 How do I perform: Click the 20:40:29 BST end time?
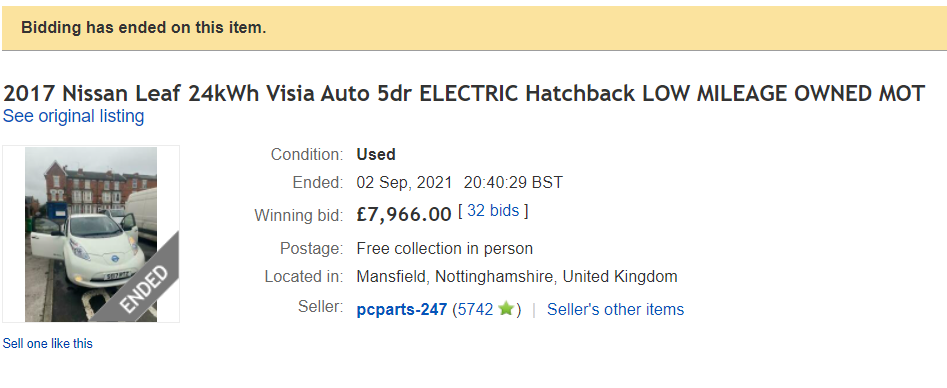(x=513, y=183)
